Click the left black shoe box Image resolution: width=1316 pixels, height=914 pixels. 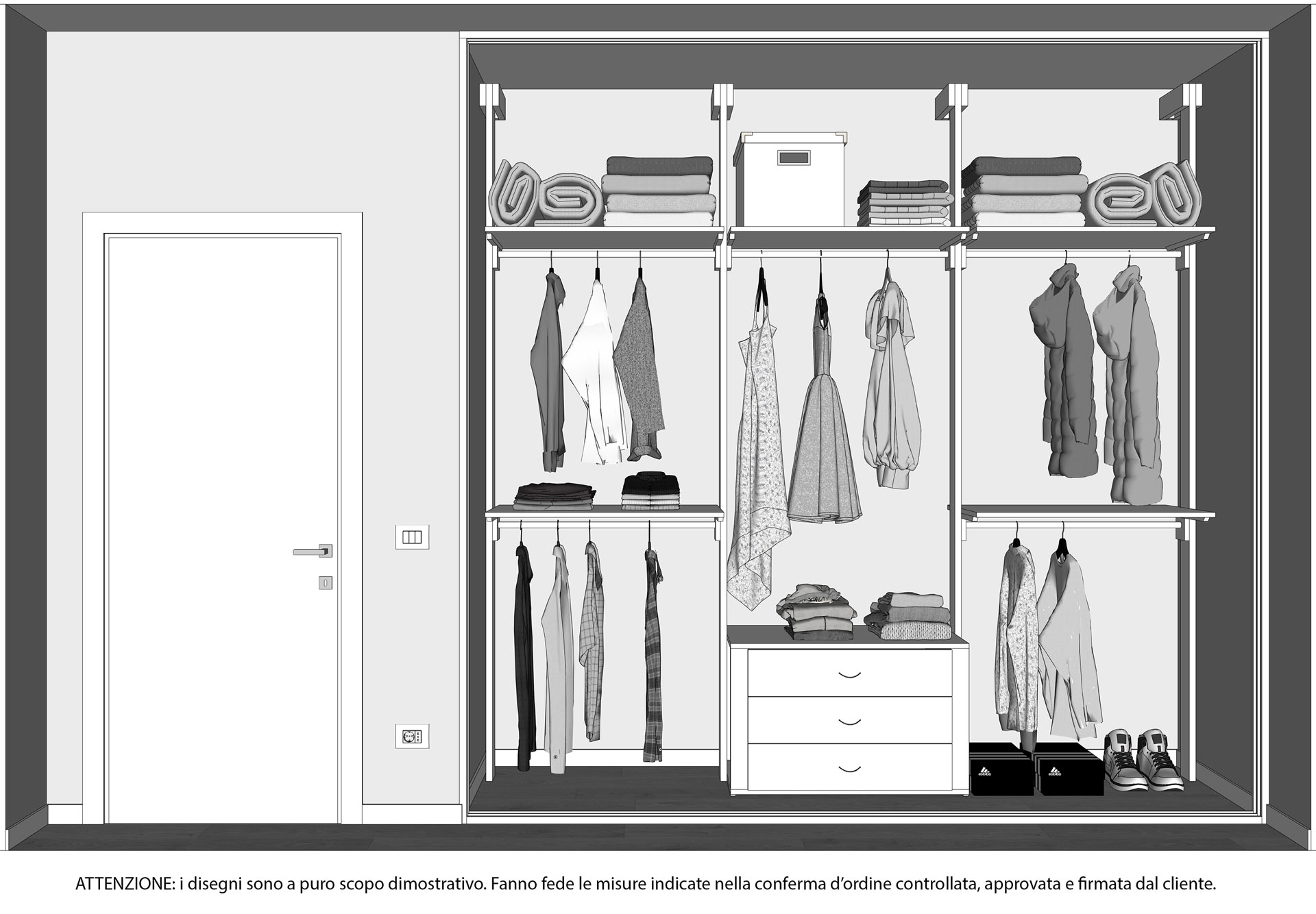pyautogui.click(x=1001, y=771)
